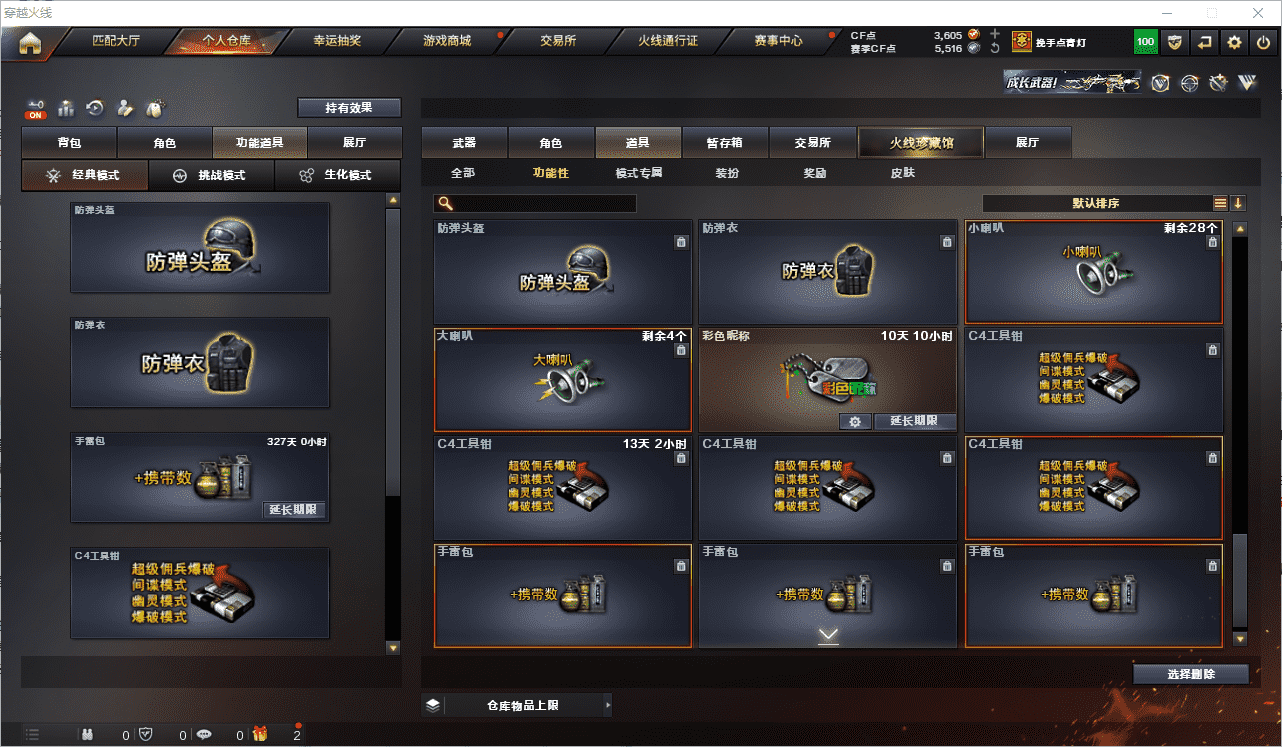Image resolution: width=1282 pixels, height=747 pixels.
Task: Click 延长期限 on the 手雷包 item
Action: (x=295, y=510)
